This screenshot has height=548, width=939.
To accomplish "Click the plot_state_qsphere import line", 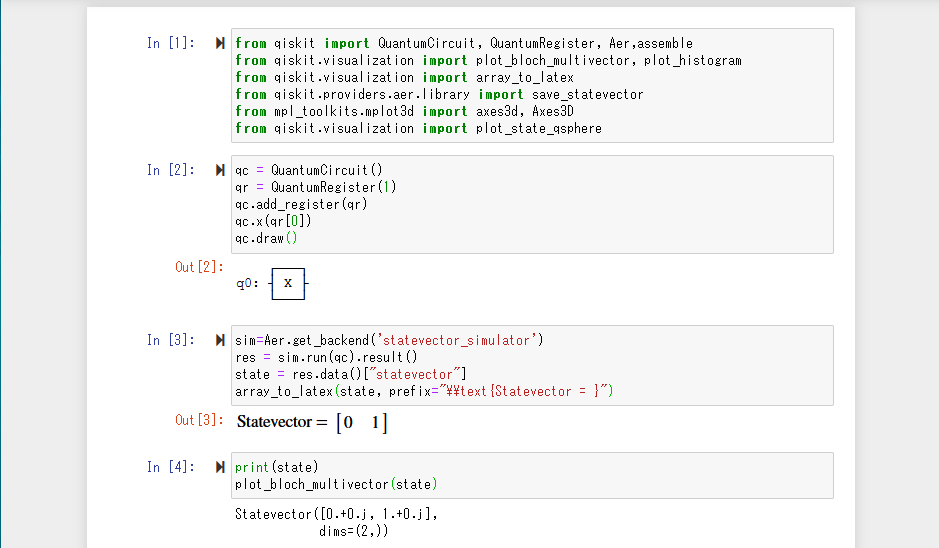I will tap(418, 128).
